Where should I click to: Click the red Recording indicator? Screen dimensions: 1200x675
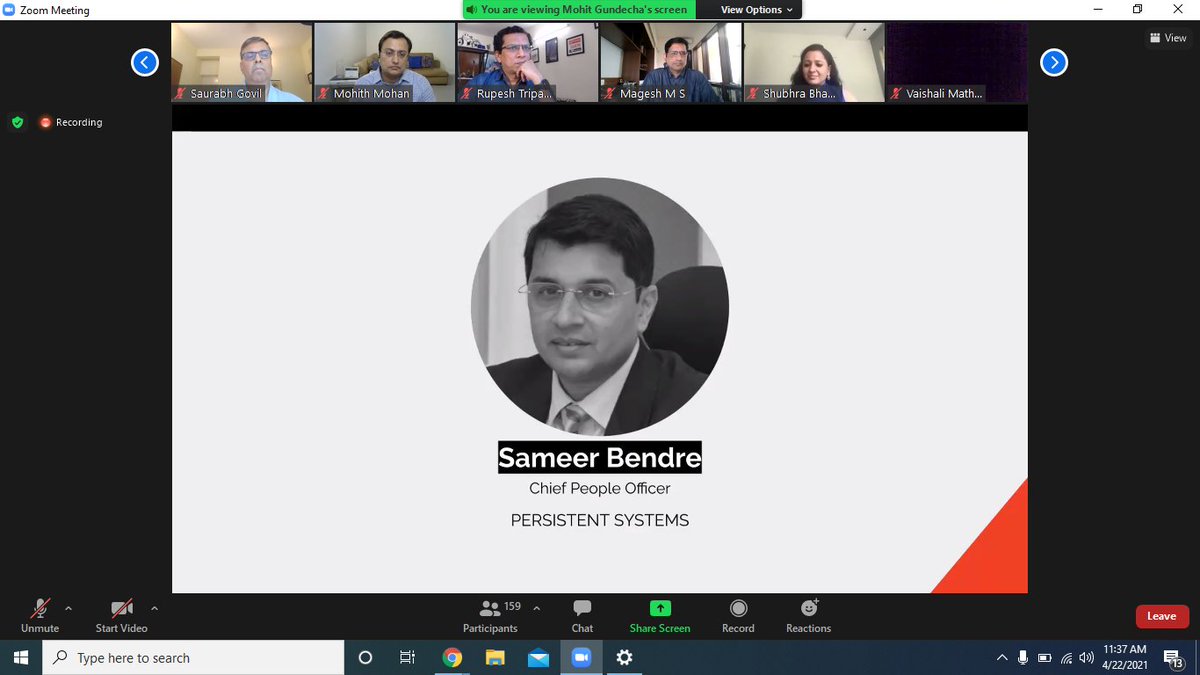click(71, 122)
